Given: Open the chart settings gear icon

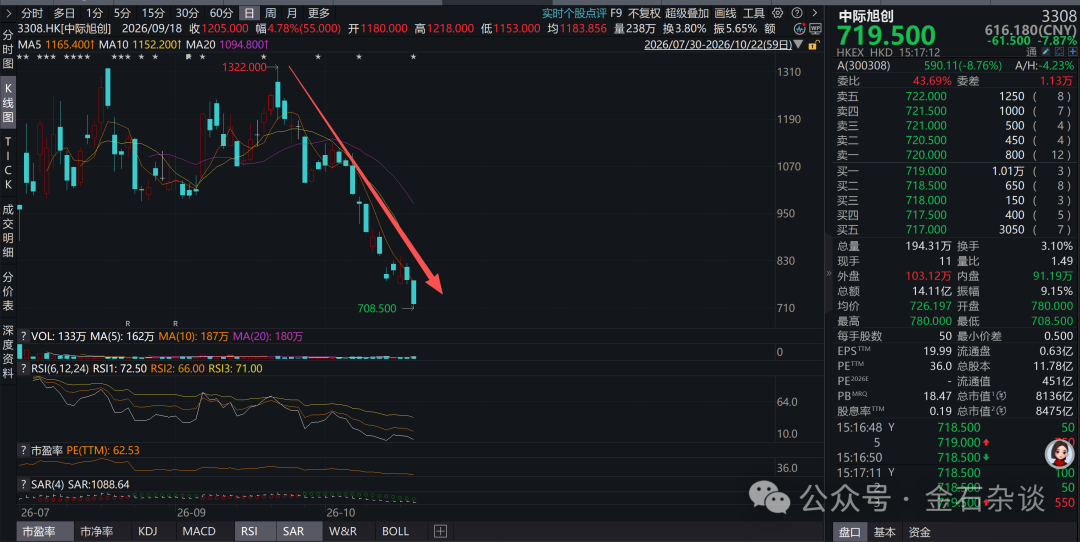Looking at the screenshot, I should tap(778, 12).
